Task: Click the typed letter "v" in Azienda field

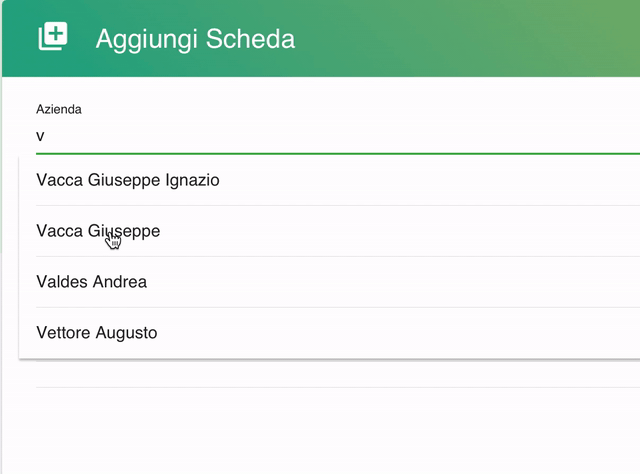Action: tap(40, 136)
